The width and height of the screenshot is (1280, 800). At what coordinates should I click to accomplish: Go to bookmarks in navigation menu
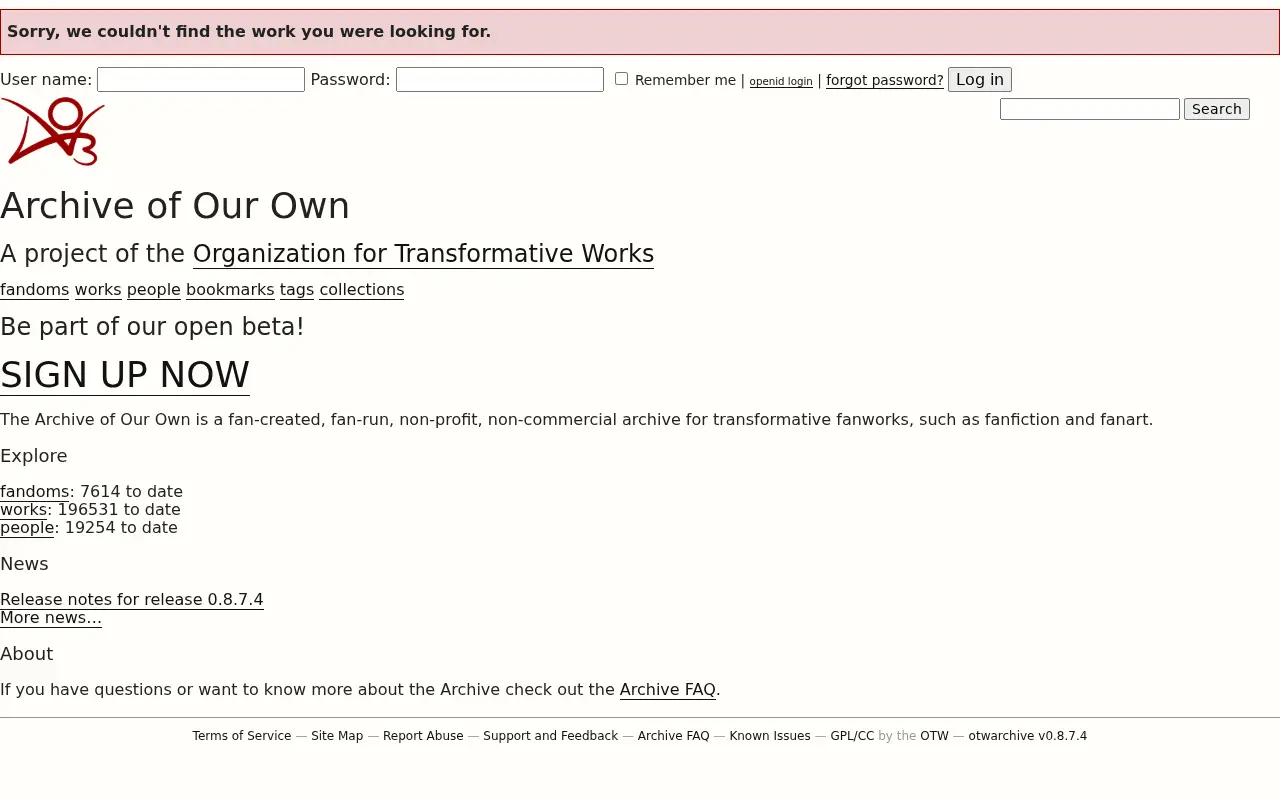tap(230, 290)
